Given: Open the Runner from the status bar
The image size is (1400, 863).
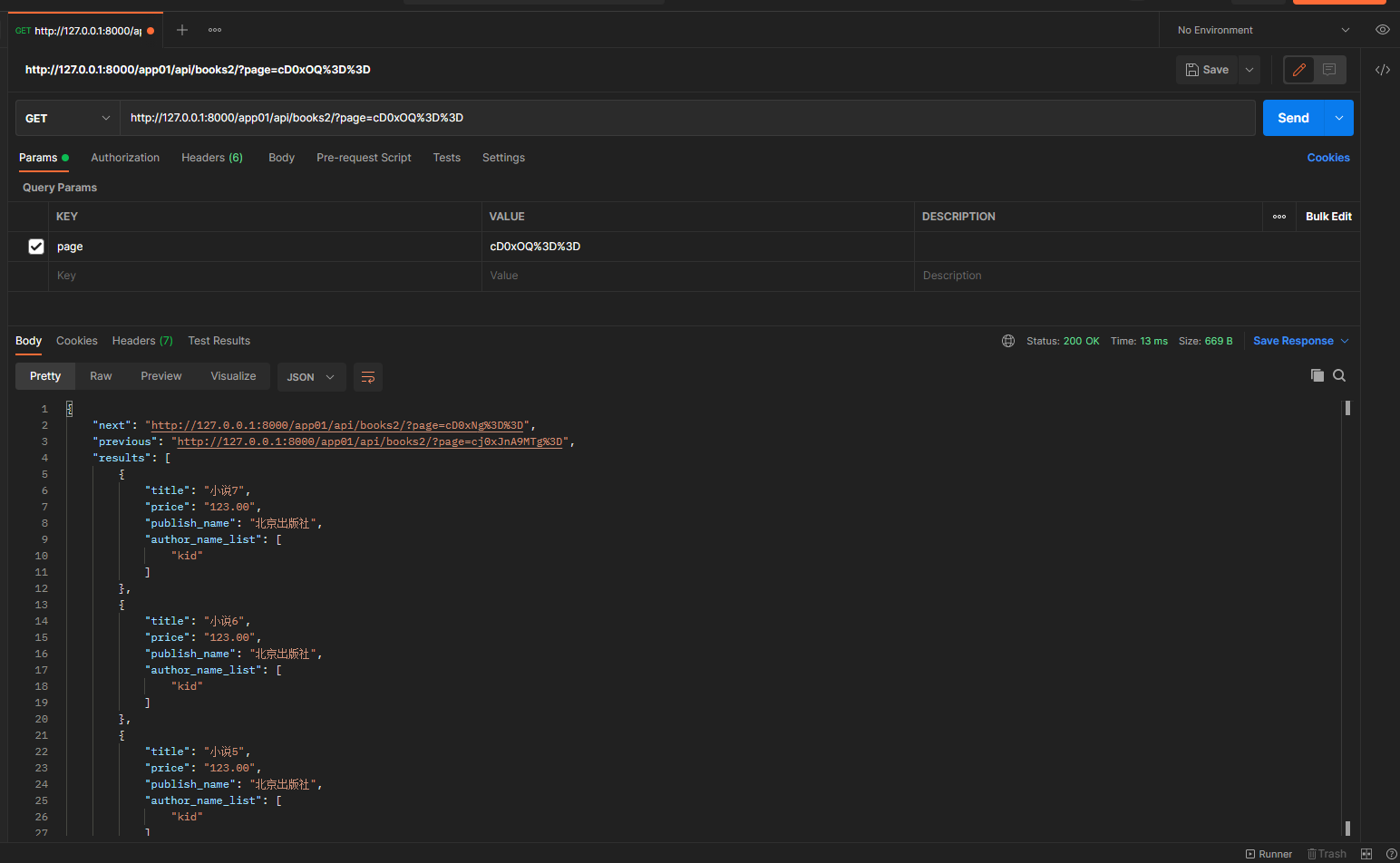Looking at the screenshot, I should tap(1269, 854).
